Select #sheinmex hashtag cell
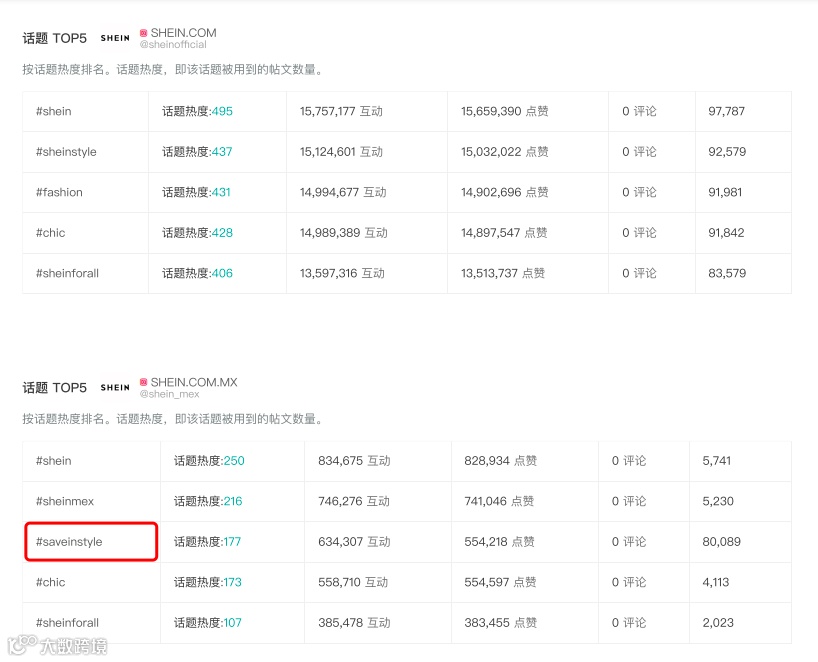 [x=65, y=501]
